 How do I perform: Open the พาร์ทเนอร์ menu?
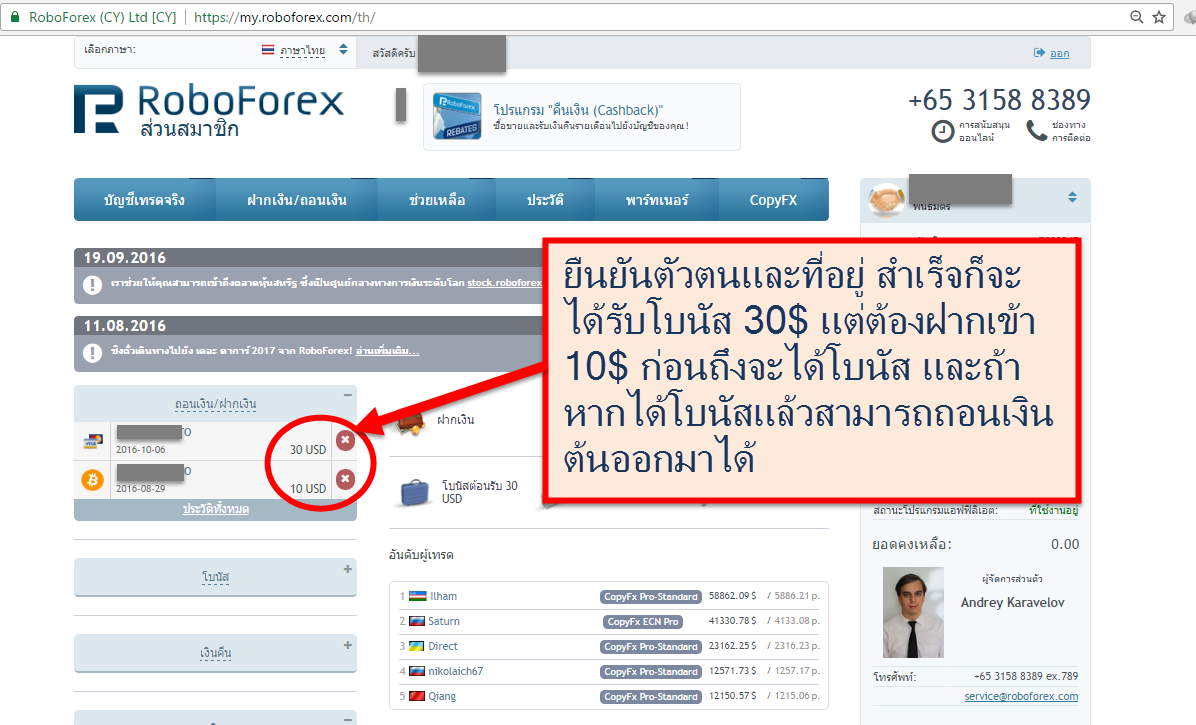(x=657, y=200)
